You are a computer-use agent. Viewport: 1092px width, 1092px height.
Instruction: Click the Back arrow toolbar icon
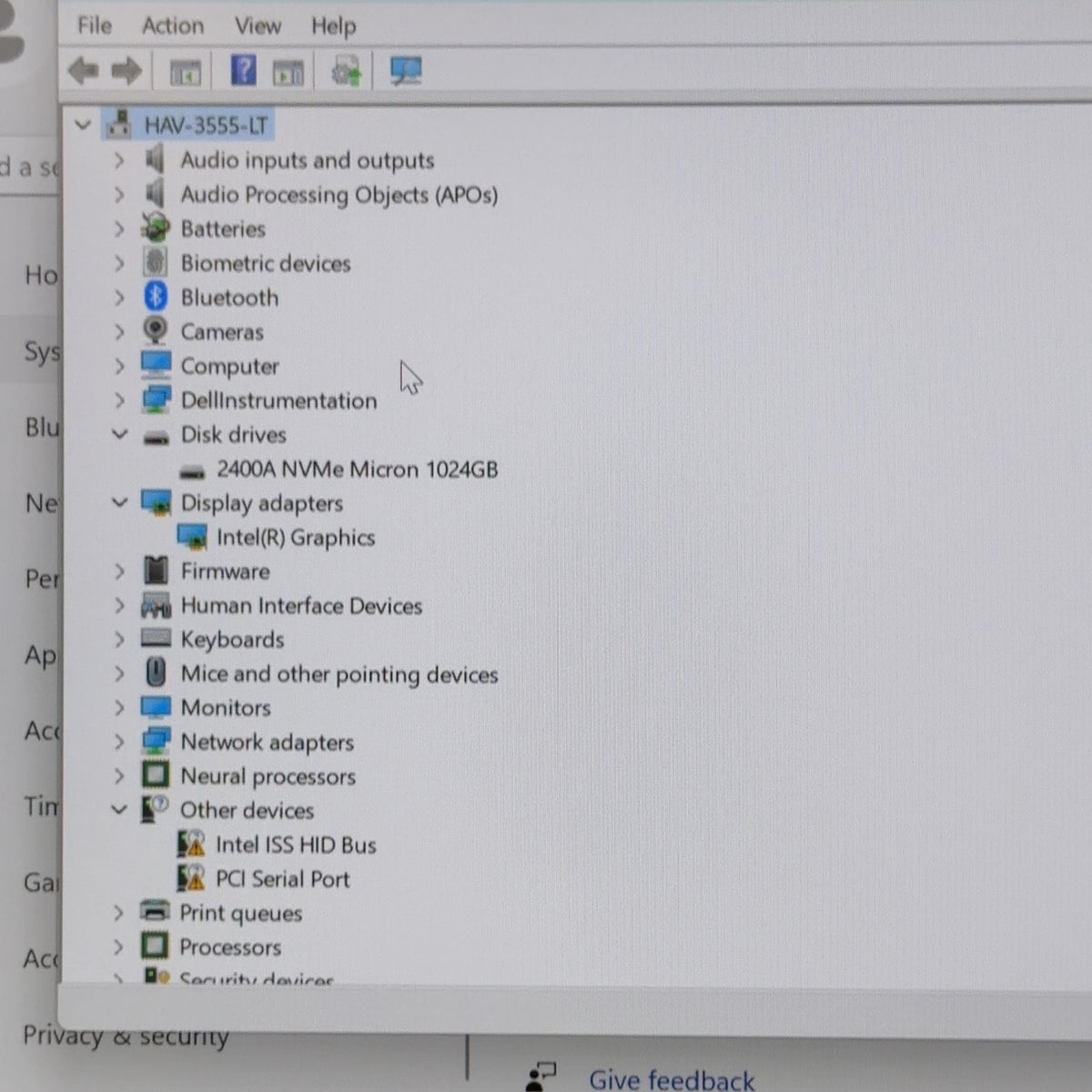(x=84, y=70)
